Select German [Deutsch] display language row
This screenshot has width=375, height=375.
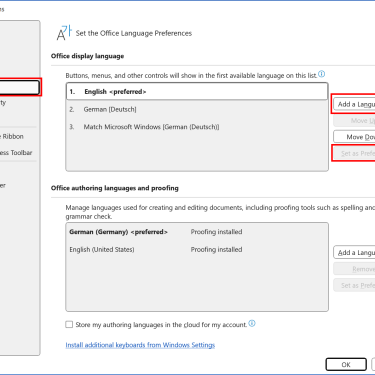pos(197,109)
